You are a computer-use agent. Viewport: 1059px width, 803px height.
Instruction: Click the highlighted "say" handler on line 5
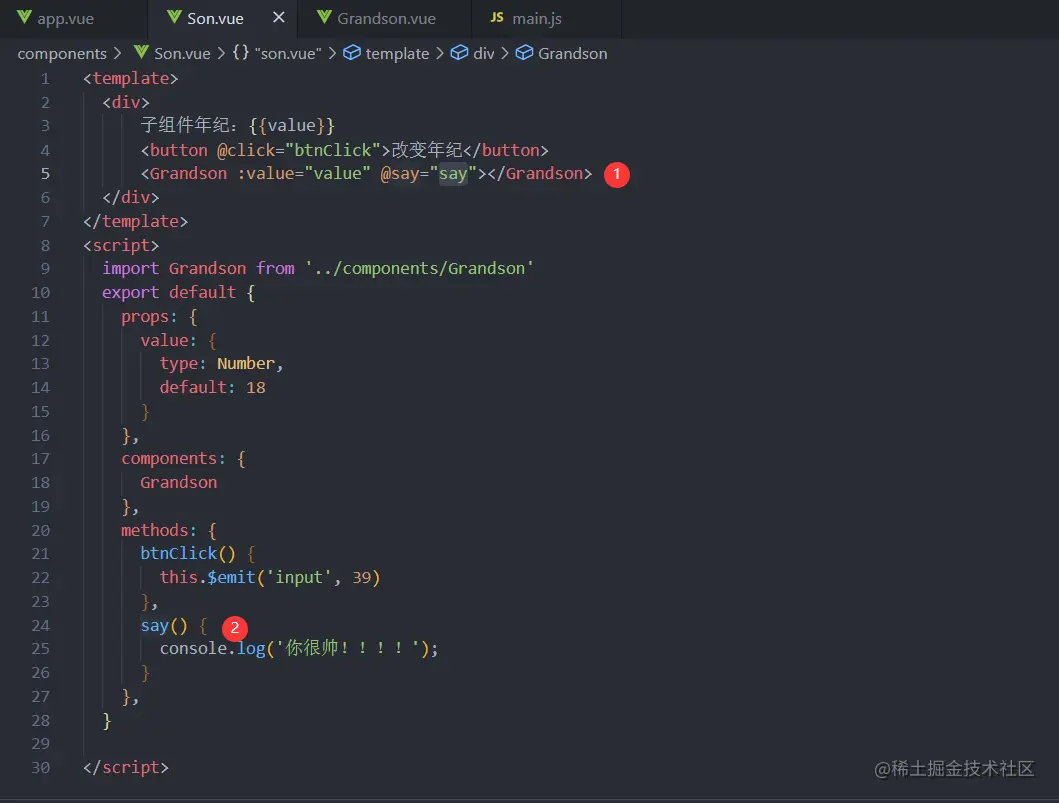453,174
